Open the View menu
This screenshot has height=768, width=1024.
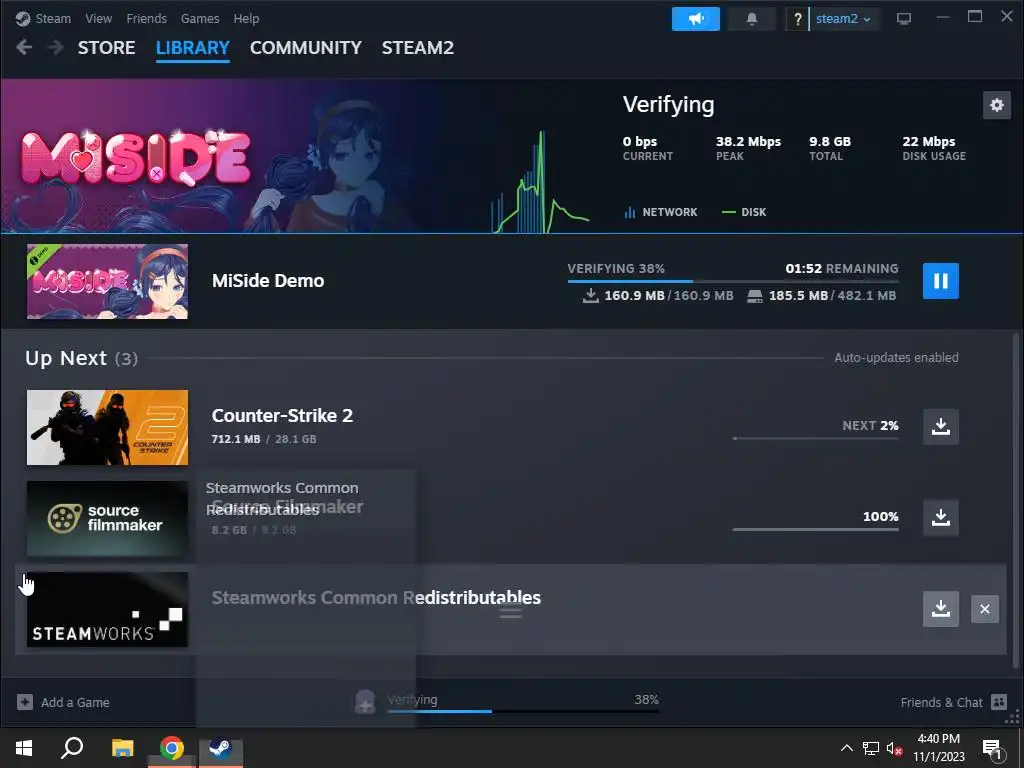click(x=98, y=18)
